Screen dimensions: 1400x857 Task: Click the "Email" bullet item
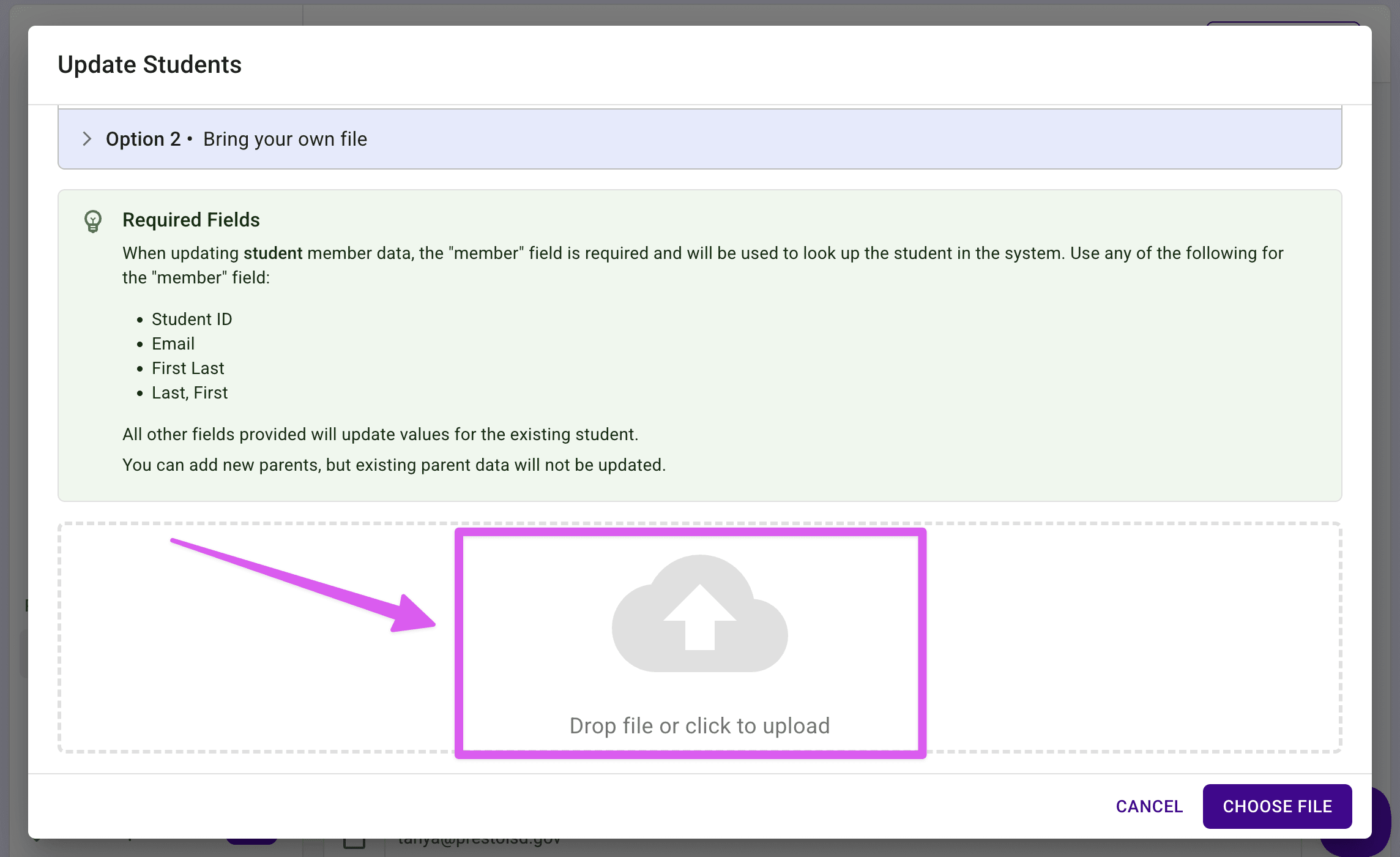click(173, 343)
